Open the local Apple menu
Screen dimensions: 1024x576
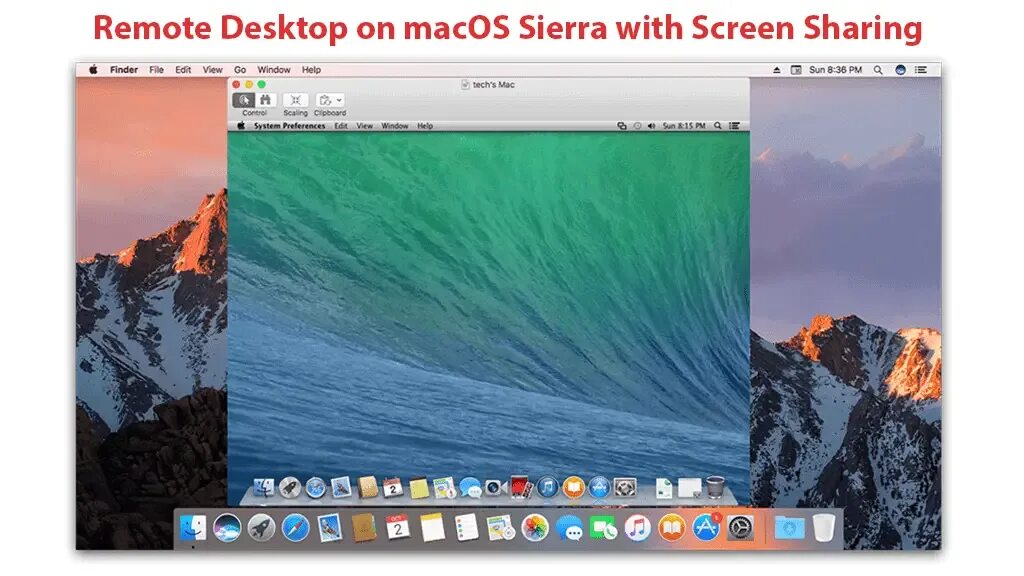coord(93,70)
